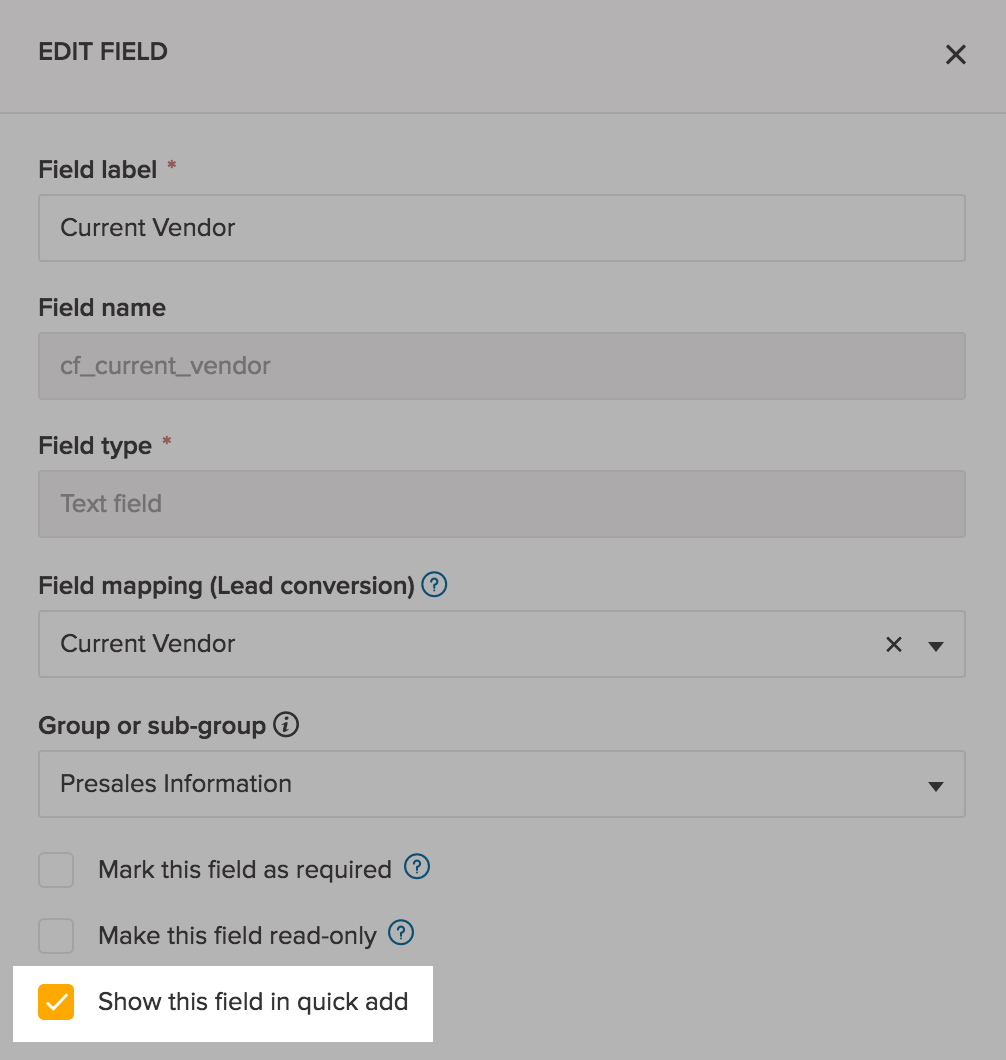Focus the Field label text input

tap(500, 228)
